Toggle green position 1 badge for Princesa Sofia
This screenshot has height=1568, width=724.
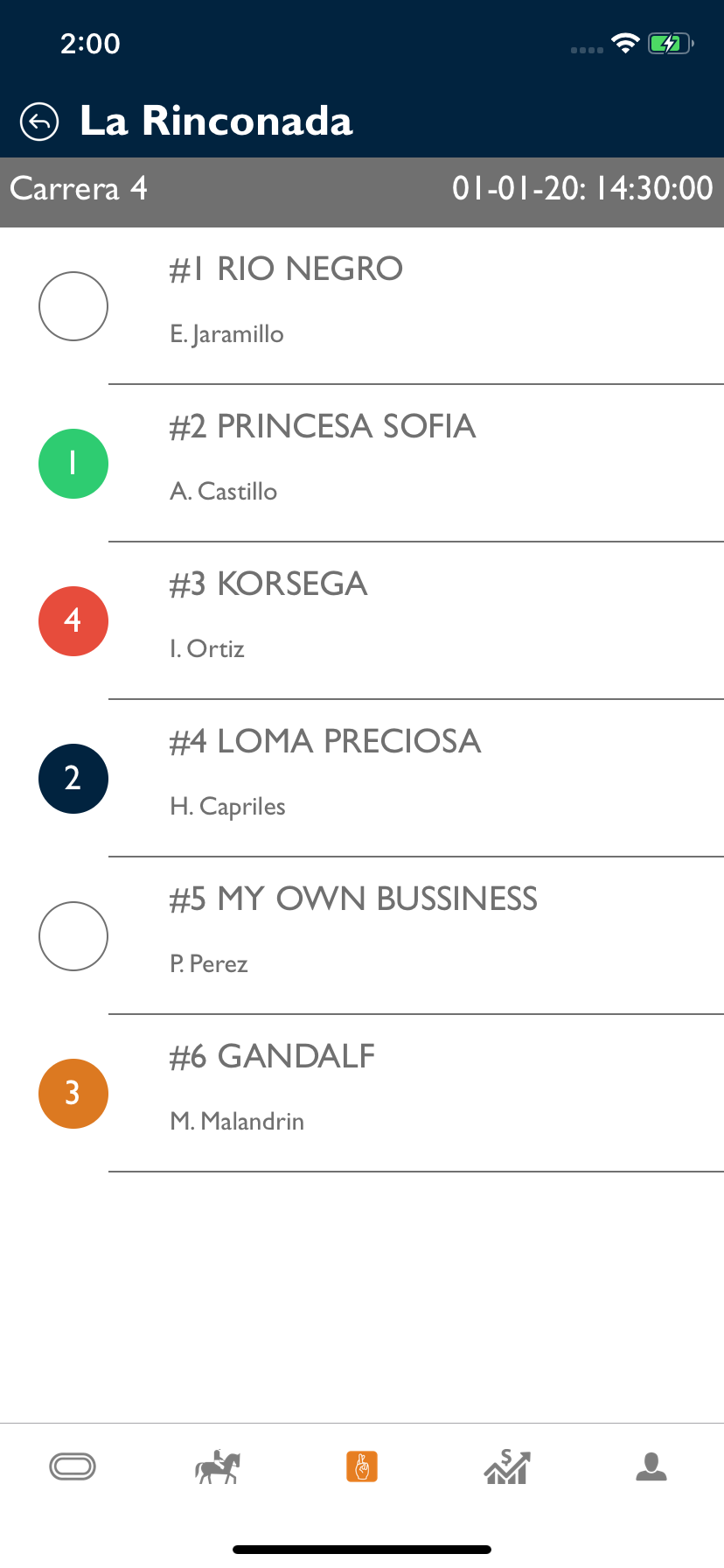(73, 464)
